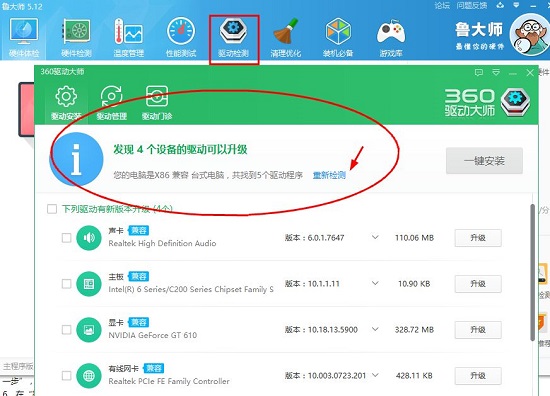550x396 pixels.
Task: Click the 显卡 graphics card icon
Action: (89, 330)
